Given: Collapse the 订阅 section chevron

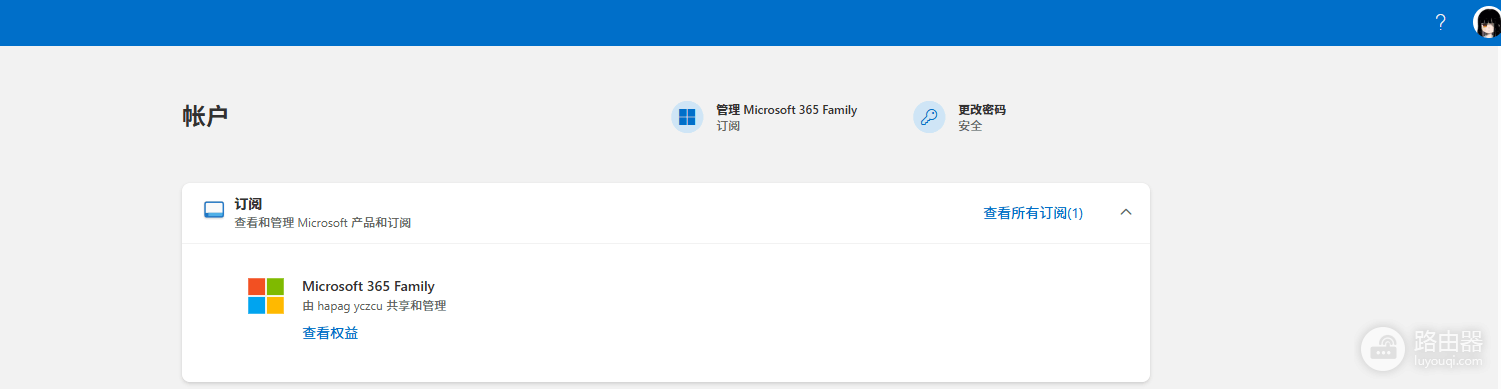Looking at the screenshot, I should point(1126,212).
